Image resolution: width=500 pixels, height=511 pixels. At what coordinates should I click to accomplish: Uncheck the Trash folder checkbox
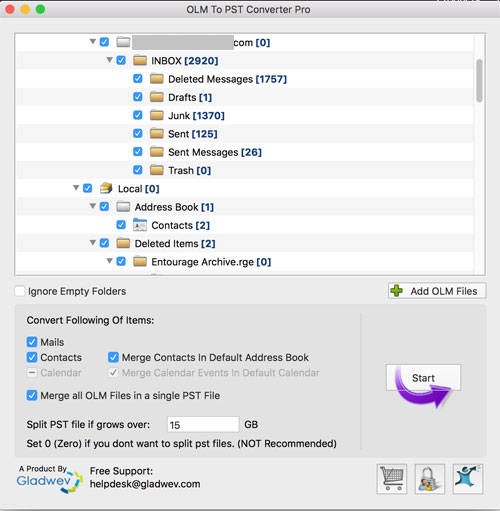138,170
